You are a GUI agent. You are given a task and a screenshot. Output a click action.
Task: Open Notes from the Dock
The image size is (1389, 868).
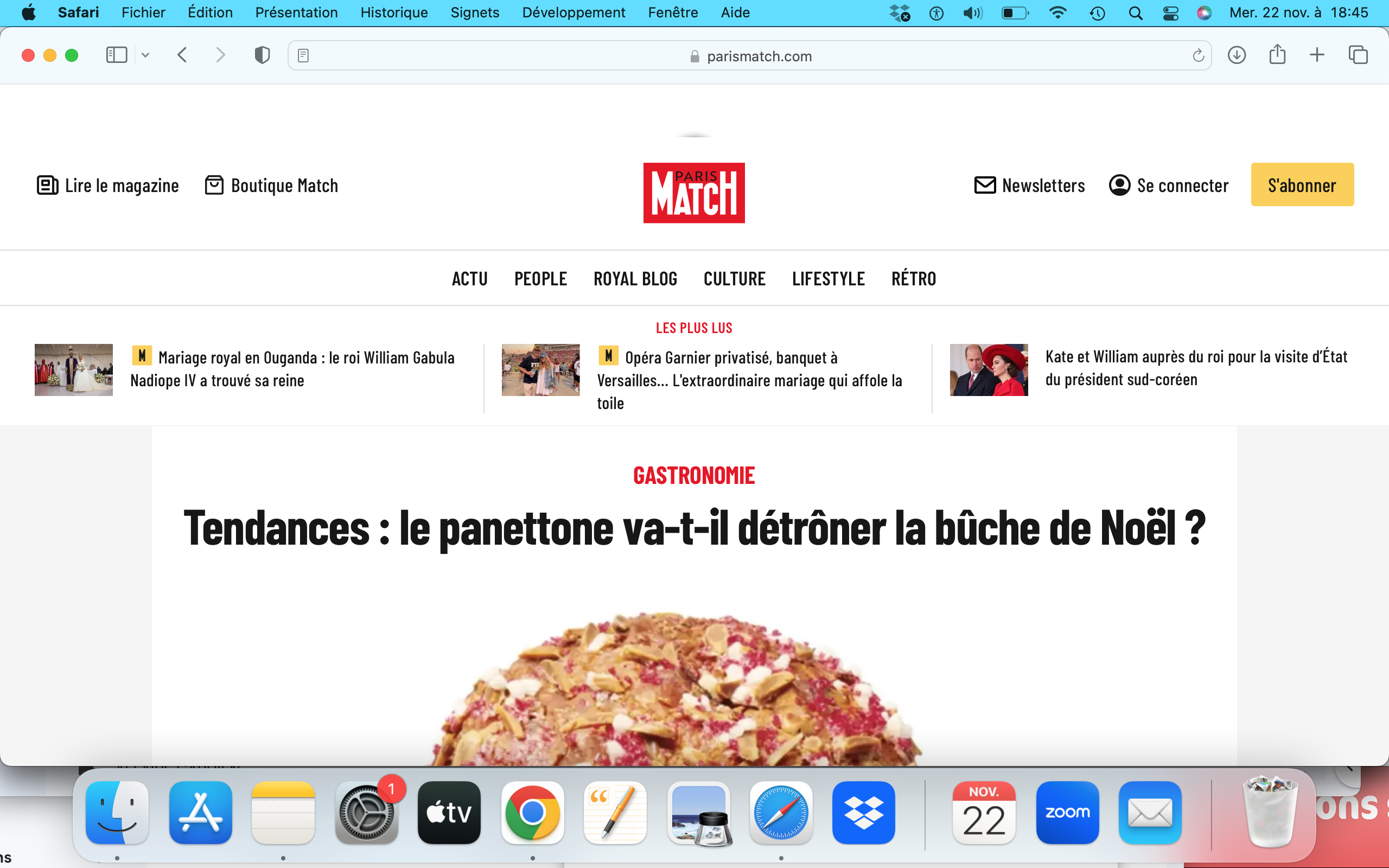click(x=283, y=812)
